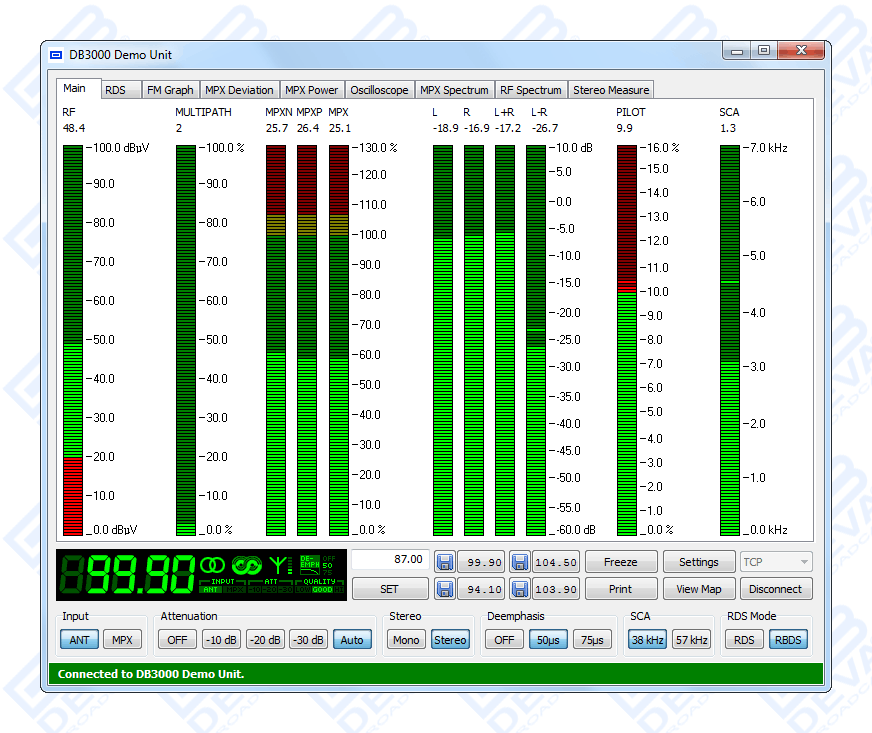This screenshot has width=872, height=733.
Task: Set attenuation to -20 dB
Action: [267, 640]
